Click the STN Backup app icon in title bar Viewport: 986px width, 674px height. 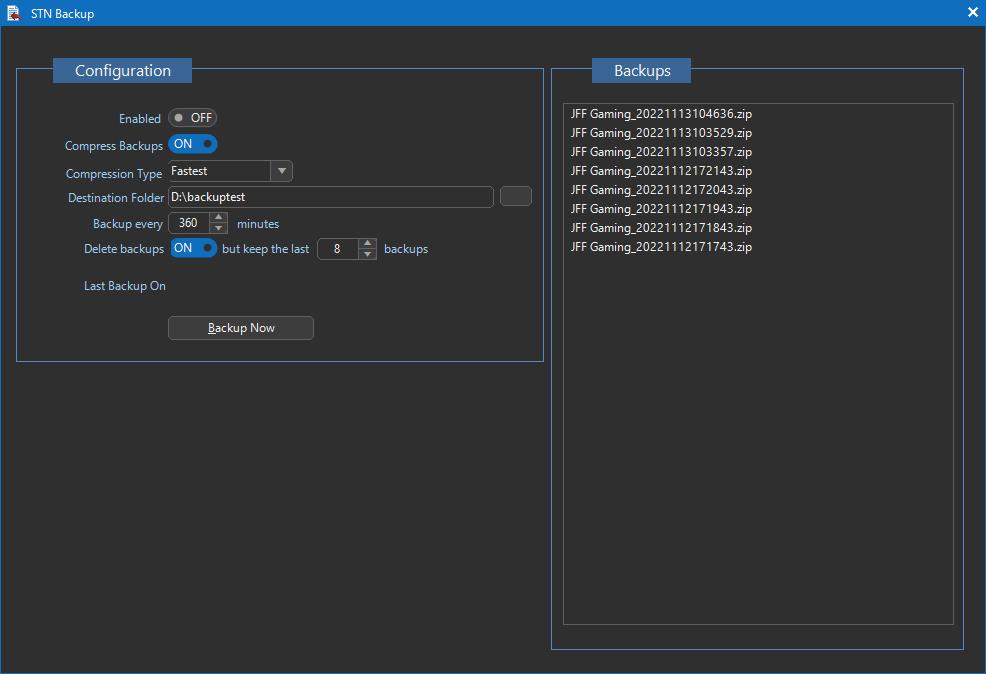[x=14, y=13]
